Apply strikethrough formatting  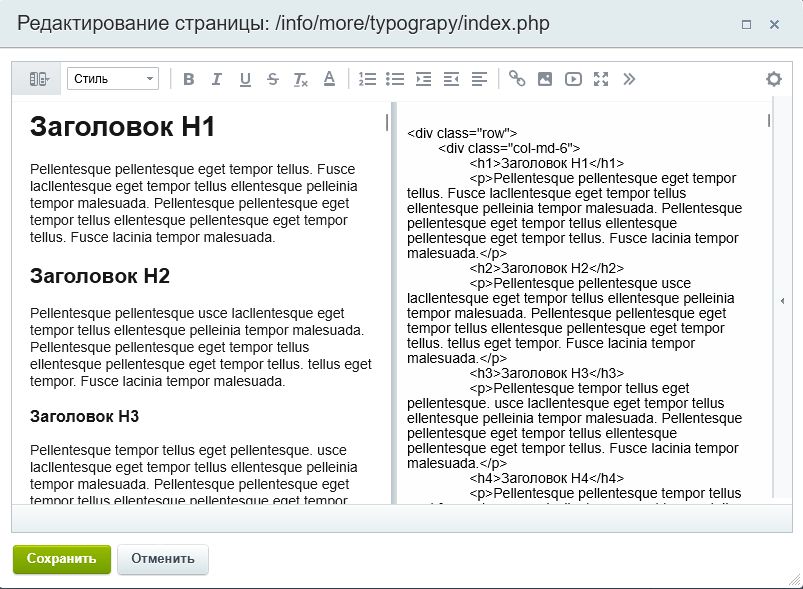coord(272,79)
